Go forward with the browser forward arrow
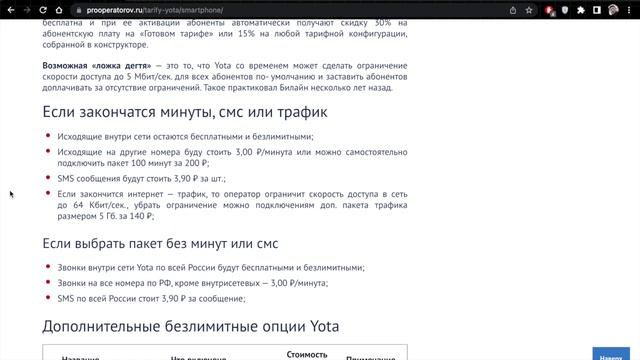This screenshot has height=360, width=640. 27,10
